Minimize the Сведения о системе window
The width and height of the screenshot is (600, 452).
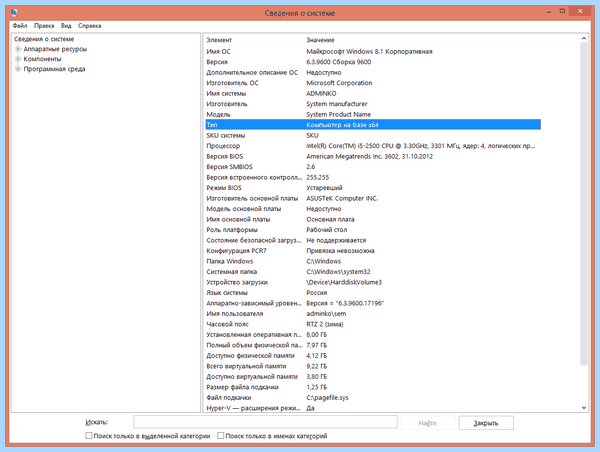(549, 11)
